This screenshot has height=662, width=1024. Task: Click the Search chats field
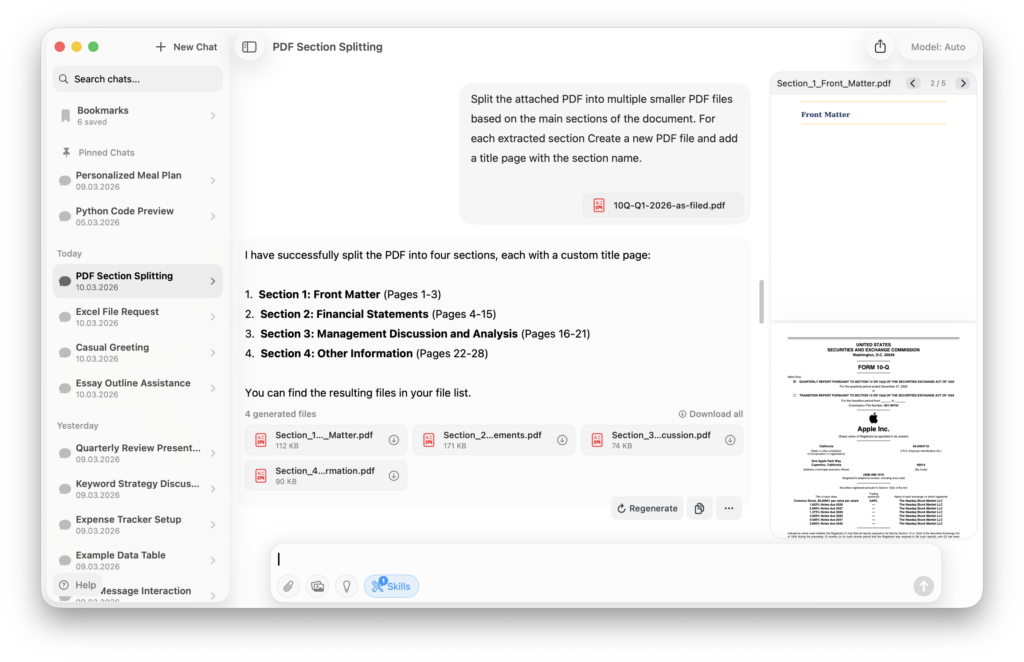click(137, 79)
